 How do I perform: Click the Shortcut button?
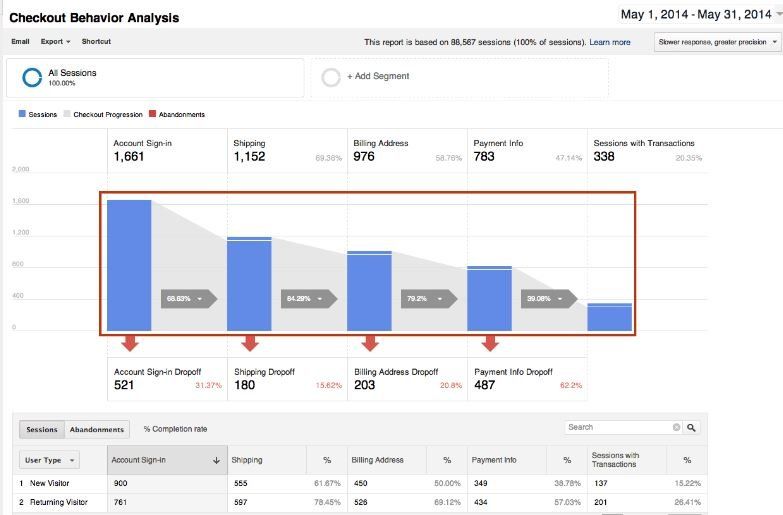tap(96, 41)
